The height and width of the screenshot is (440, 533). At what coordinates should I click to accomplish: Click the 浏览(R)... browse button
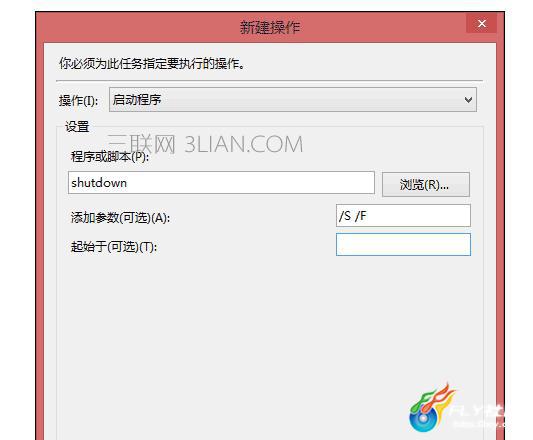tap(426, 185)
